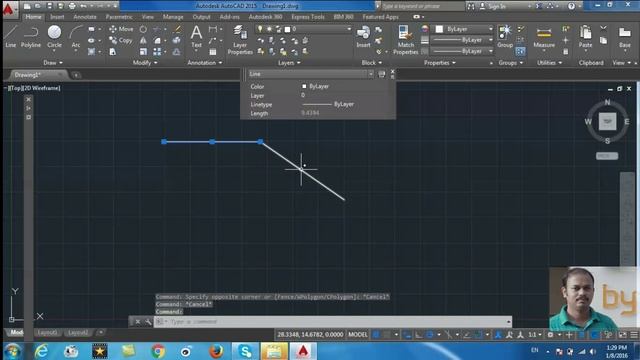
Task: Open Layer Properties manager
Action: coord(240,40)
